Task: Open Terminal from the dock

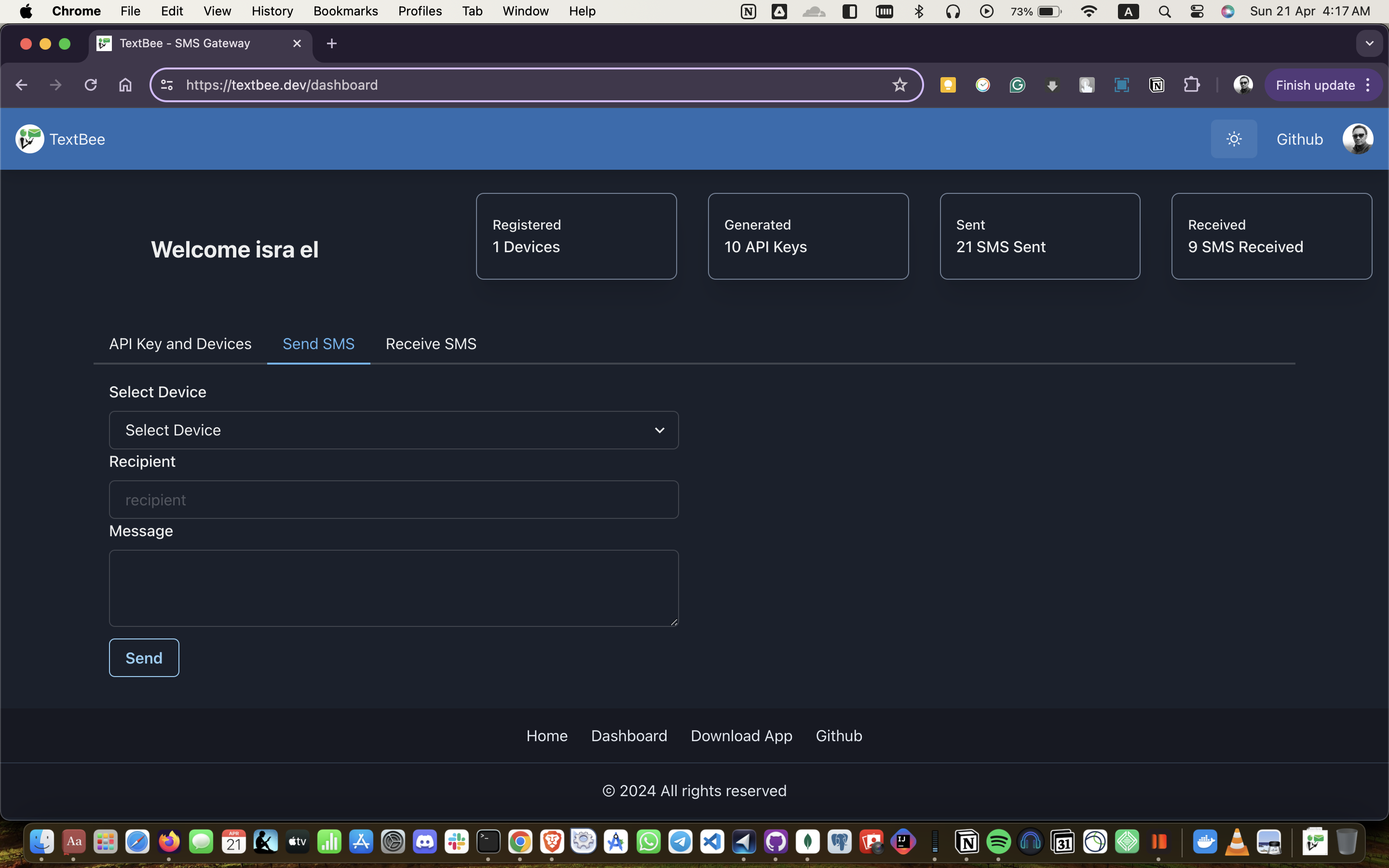Action: pos(489,842)
